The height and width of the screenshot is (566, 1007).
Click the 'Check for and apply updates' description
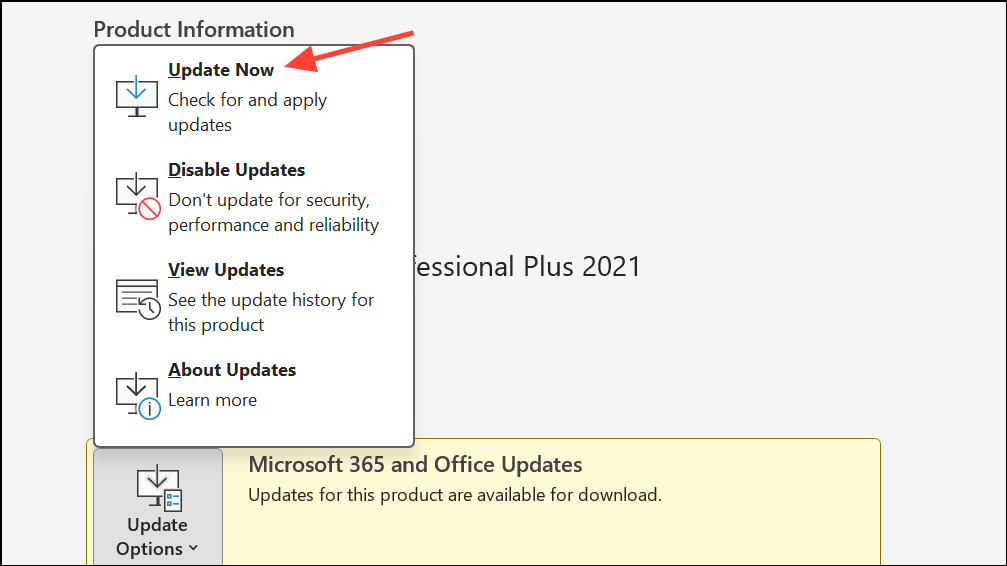247,112
